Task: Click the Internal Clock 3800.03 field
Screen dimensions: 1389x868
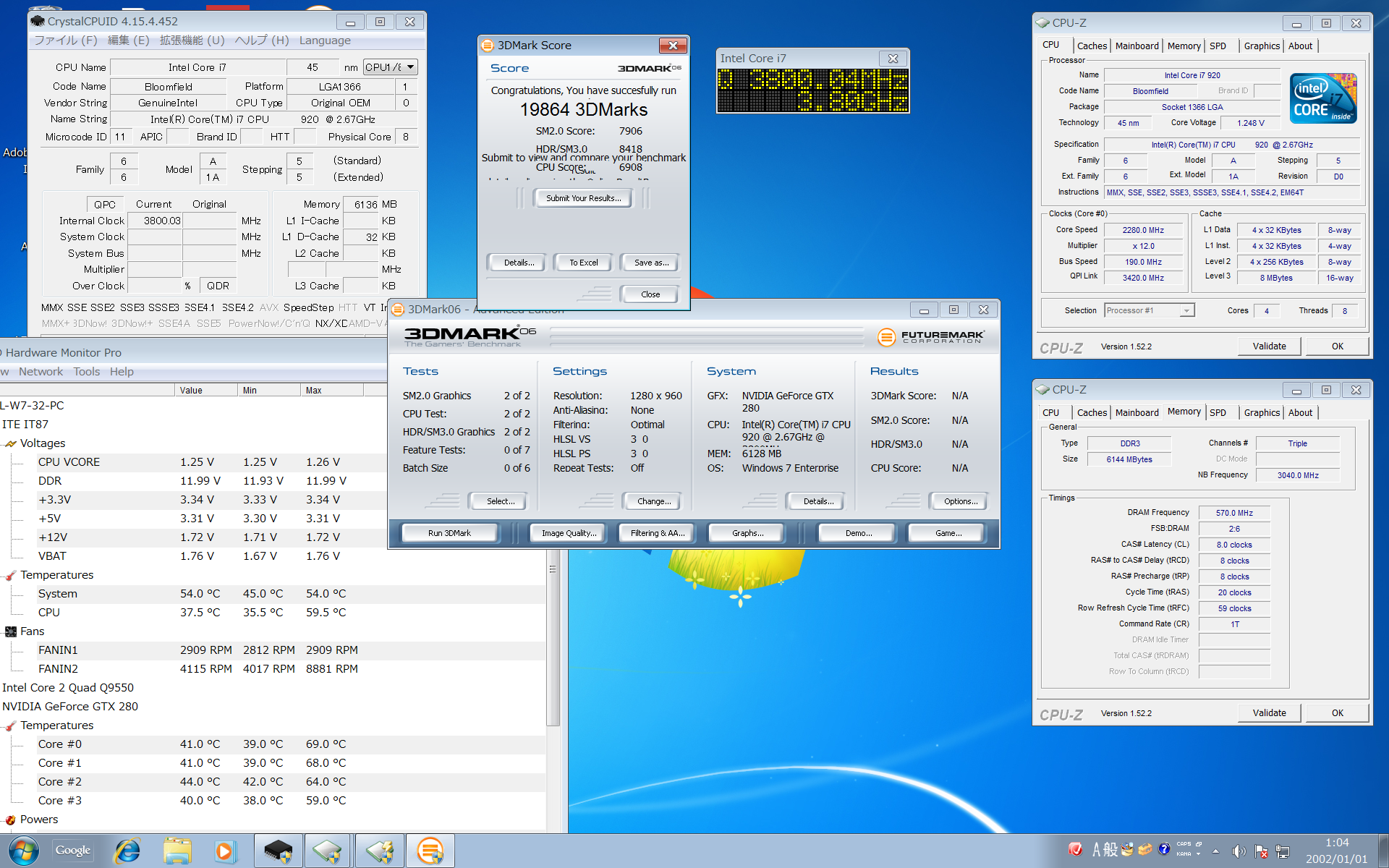Action: (154, 221)
